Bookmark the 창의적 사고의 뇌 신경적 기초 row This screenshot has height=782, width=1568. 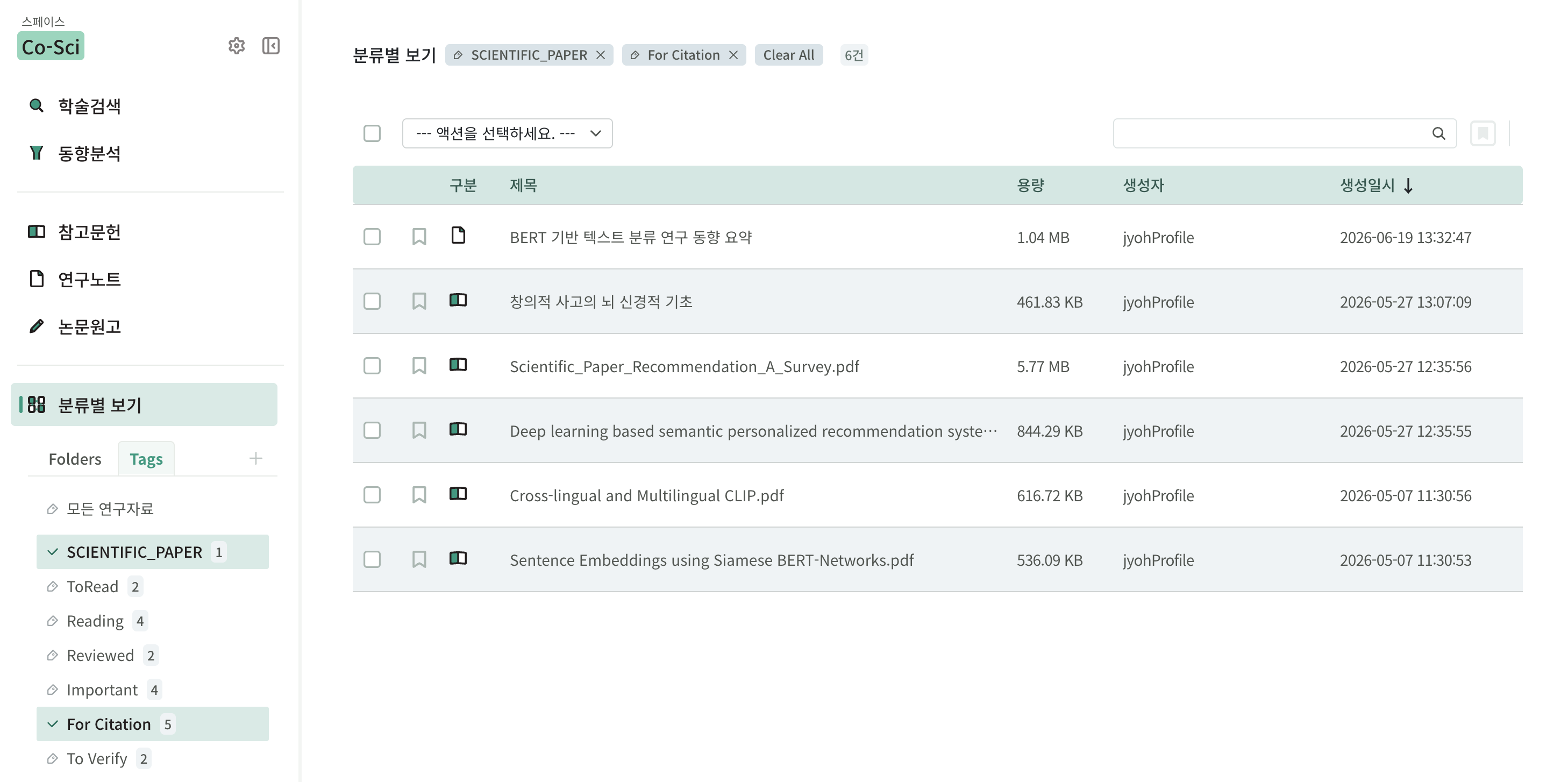(x=419, y=301)
